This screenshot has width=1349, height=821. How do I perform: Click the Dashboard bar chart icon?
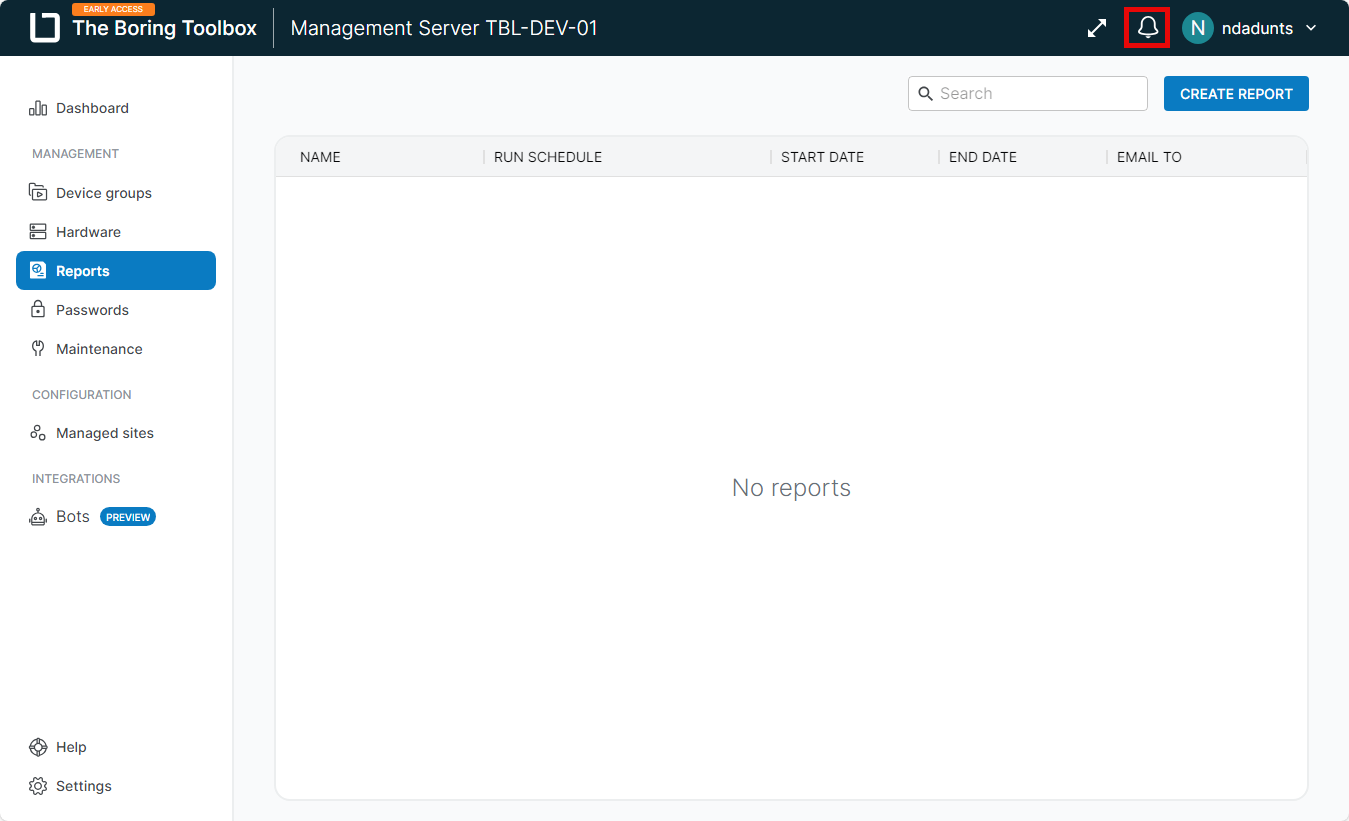pyautogui.click(x=38, y=108)
